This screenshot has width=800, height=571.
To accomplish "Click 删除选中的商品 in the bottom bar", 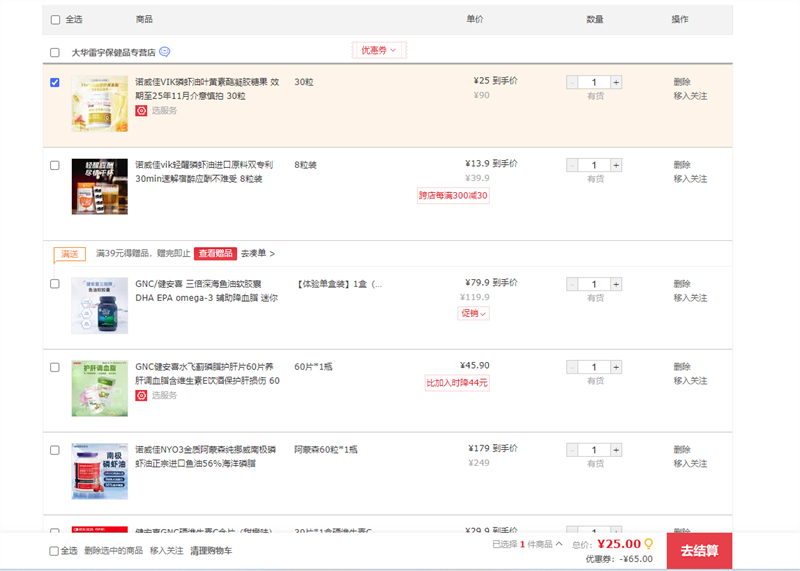I will [x=113, y=551].
